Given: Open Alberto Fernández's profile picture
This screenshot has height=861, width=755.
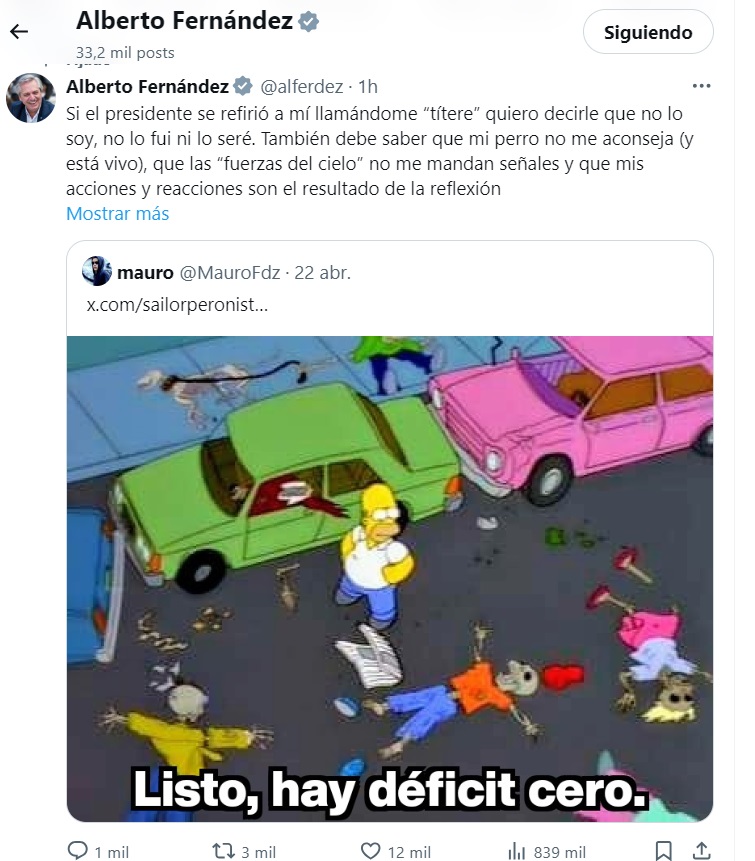Looking at the screenshot, I should 31,98.
